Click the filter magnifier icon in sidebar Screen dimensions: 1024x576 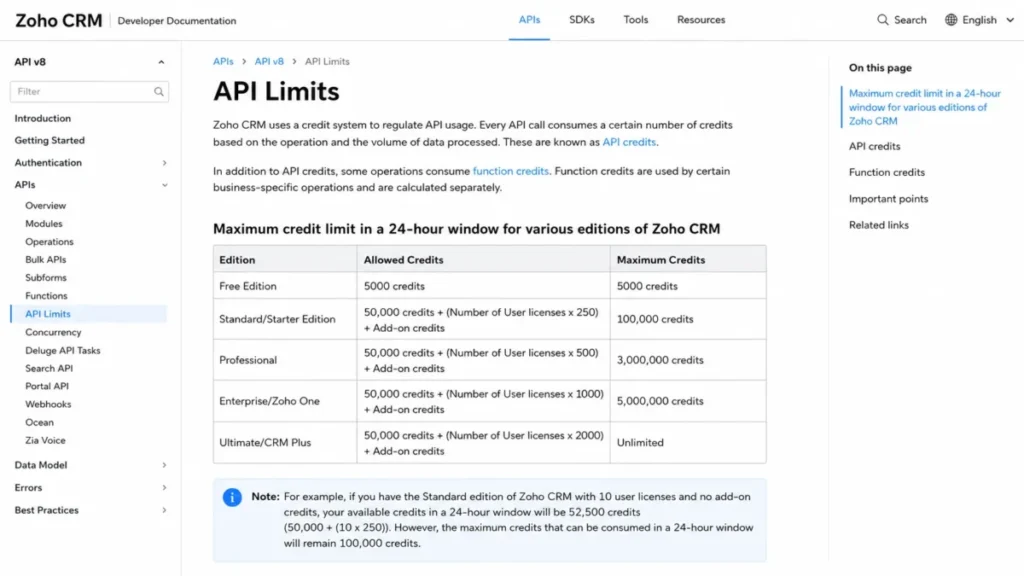click(159, 92)
